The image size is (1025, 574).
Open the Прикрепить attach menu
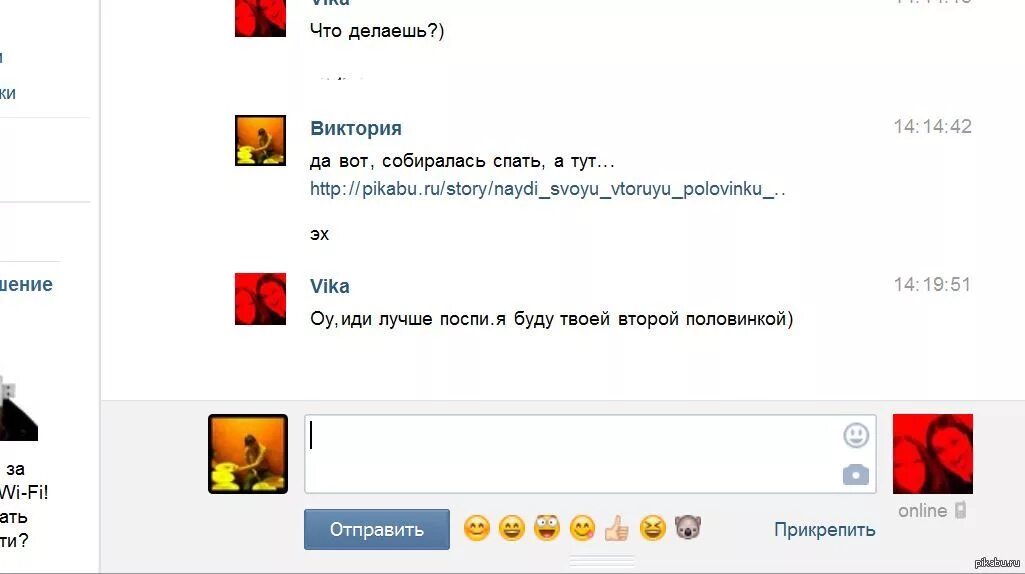pyautogui.click(x=824, y=530)
